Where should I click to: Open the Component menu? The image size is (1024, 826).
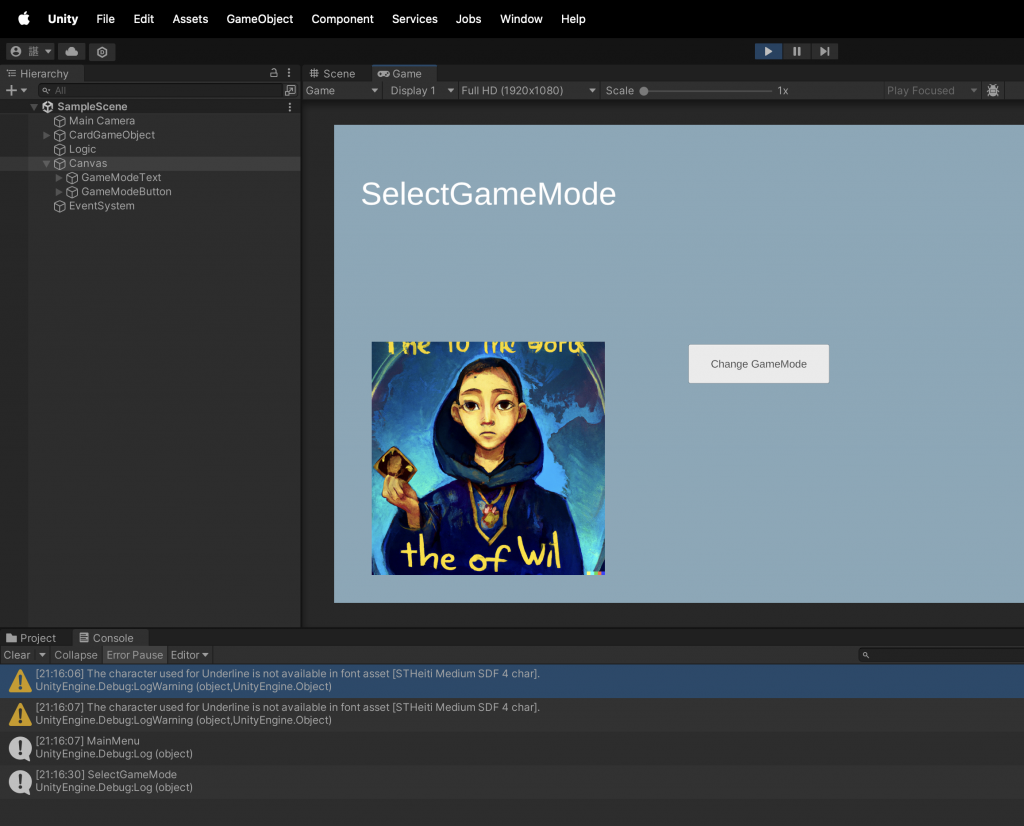[x=342, y=19]
